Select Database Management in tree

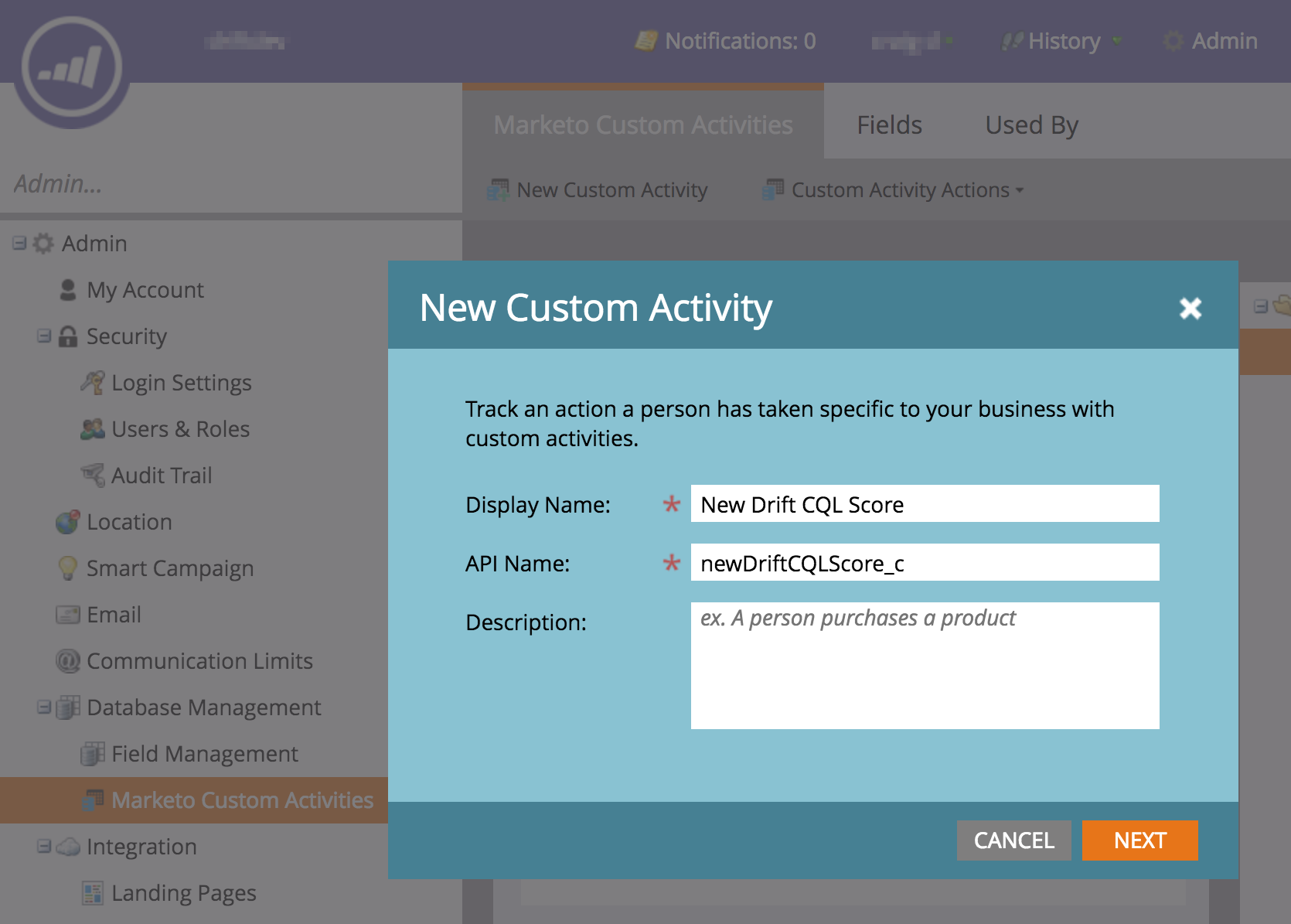(x=204, y=707)
